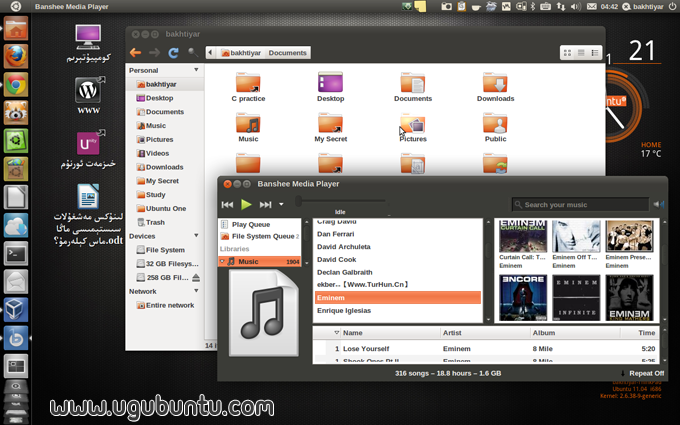Switch to compact view in file manager

click(595, 53)
